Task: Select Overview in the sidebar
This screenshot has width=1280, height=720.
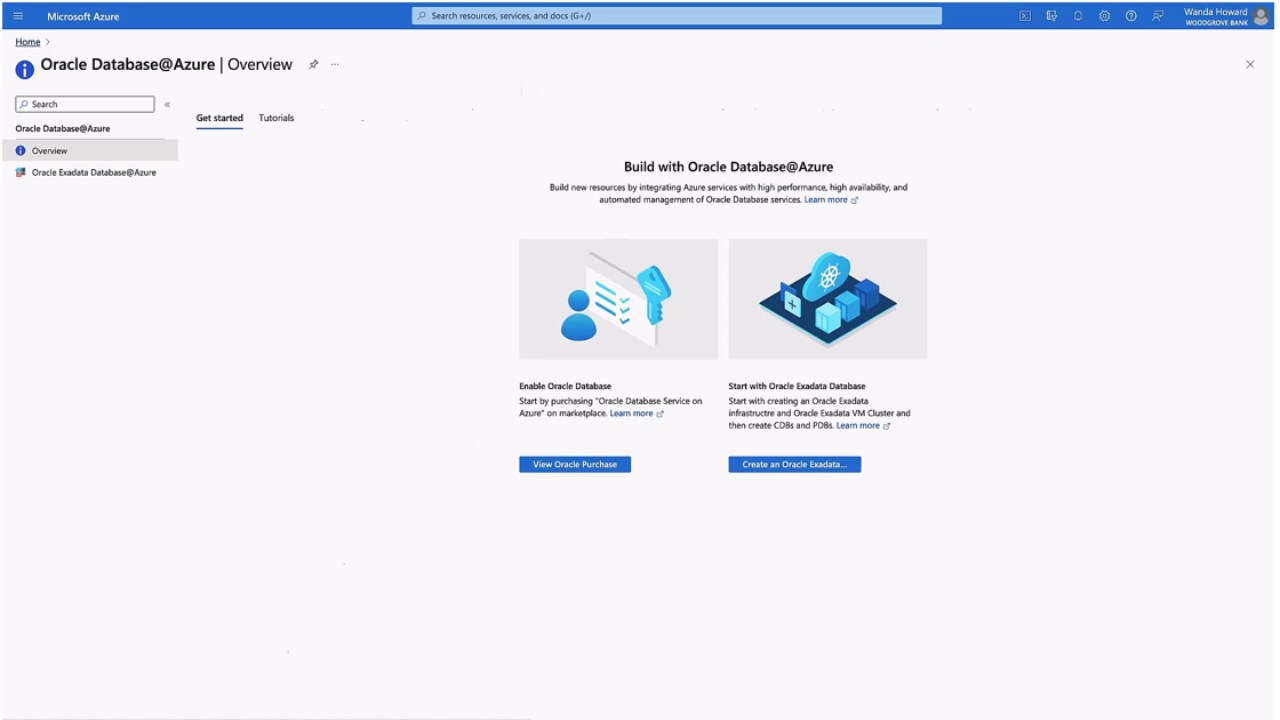Action: click(x=90, y=150)
